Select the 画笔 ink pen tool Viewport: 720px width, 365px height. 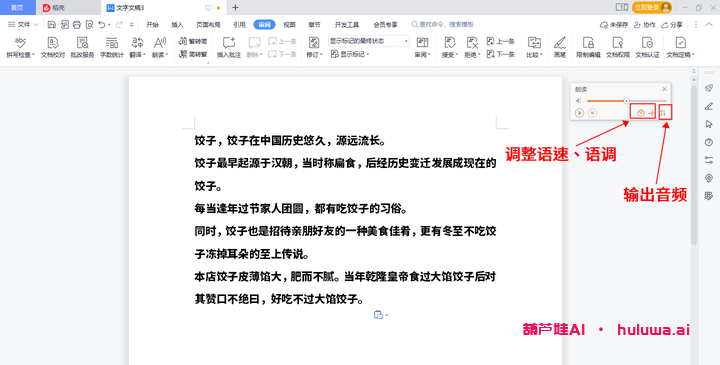click(x=560, y=48)
